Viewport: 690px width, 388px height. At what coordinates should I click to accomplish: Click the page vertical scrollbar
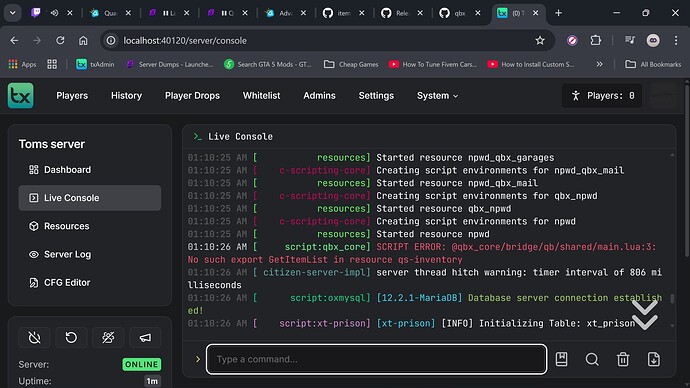[687, 169]
